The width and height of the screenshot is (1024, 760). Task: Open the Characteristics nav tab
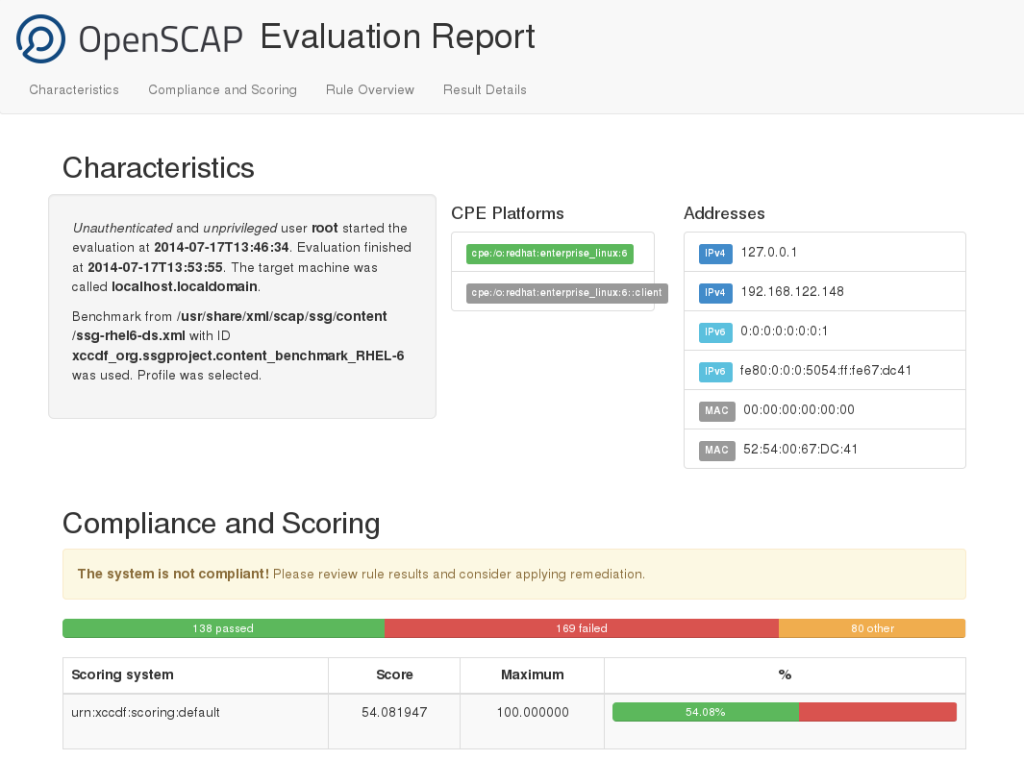(74, 90)
